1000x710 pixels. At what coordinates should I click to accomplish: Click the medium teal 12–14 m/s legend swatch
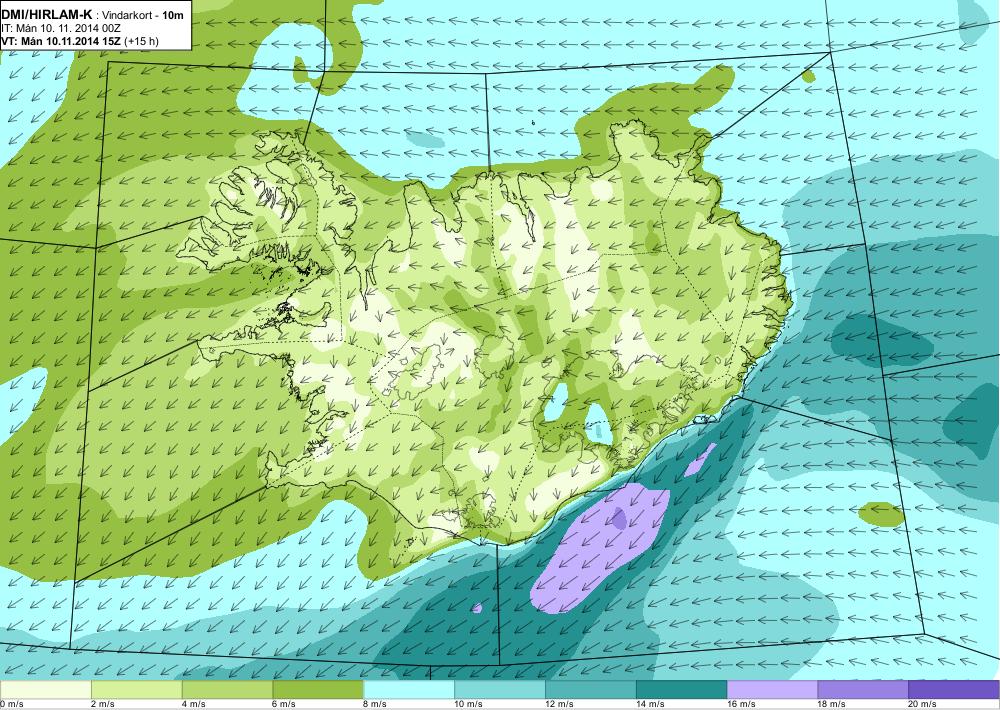point(591,690)
